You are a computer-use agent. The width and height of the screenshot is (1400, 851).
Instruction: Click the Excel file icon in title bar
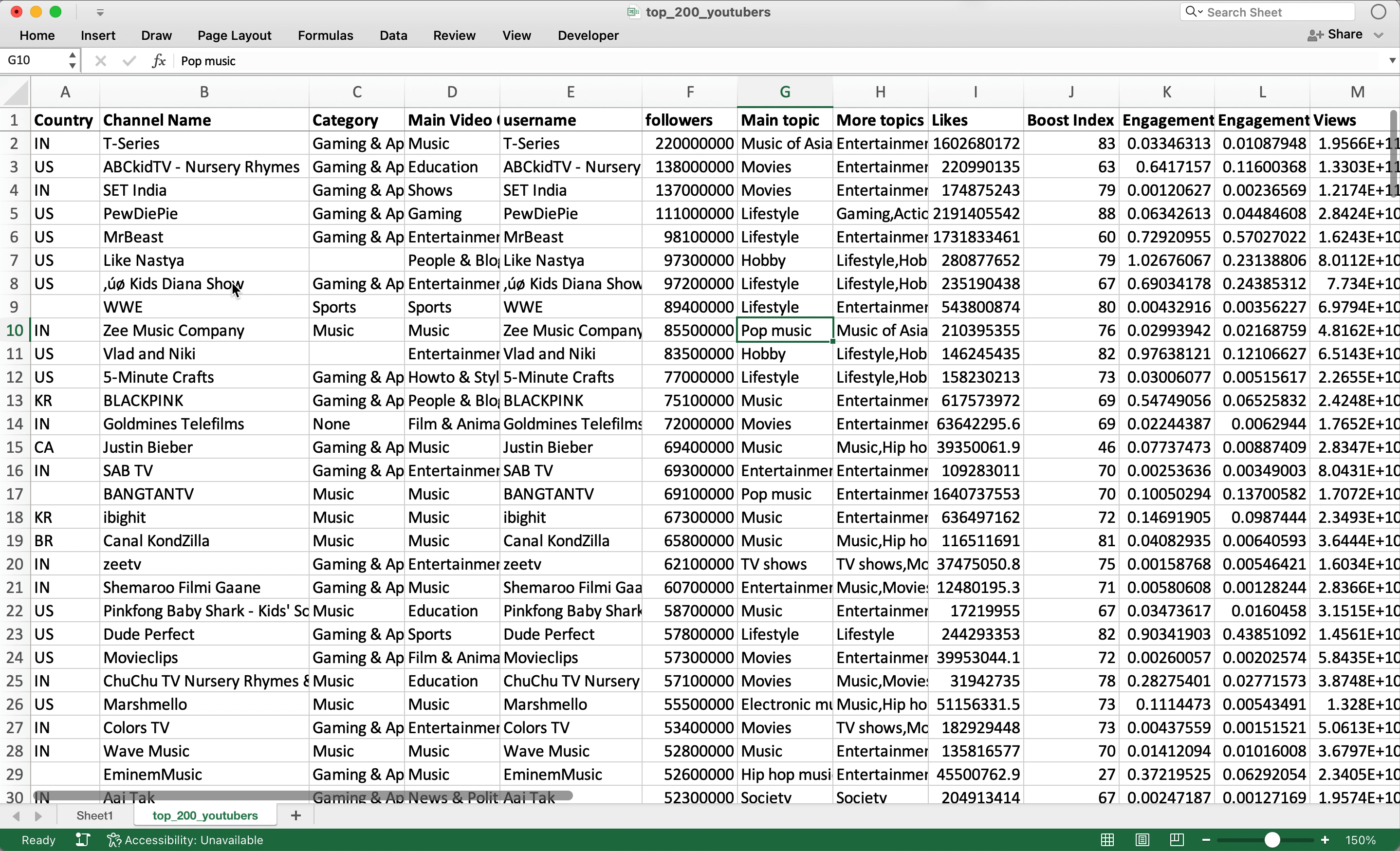pyautogui.click(x=633, y=12)
